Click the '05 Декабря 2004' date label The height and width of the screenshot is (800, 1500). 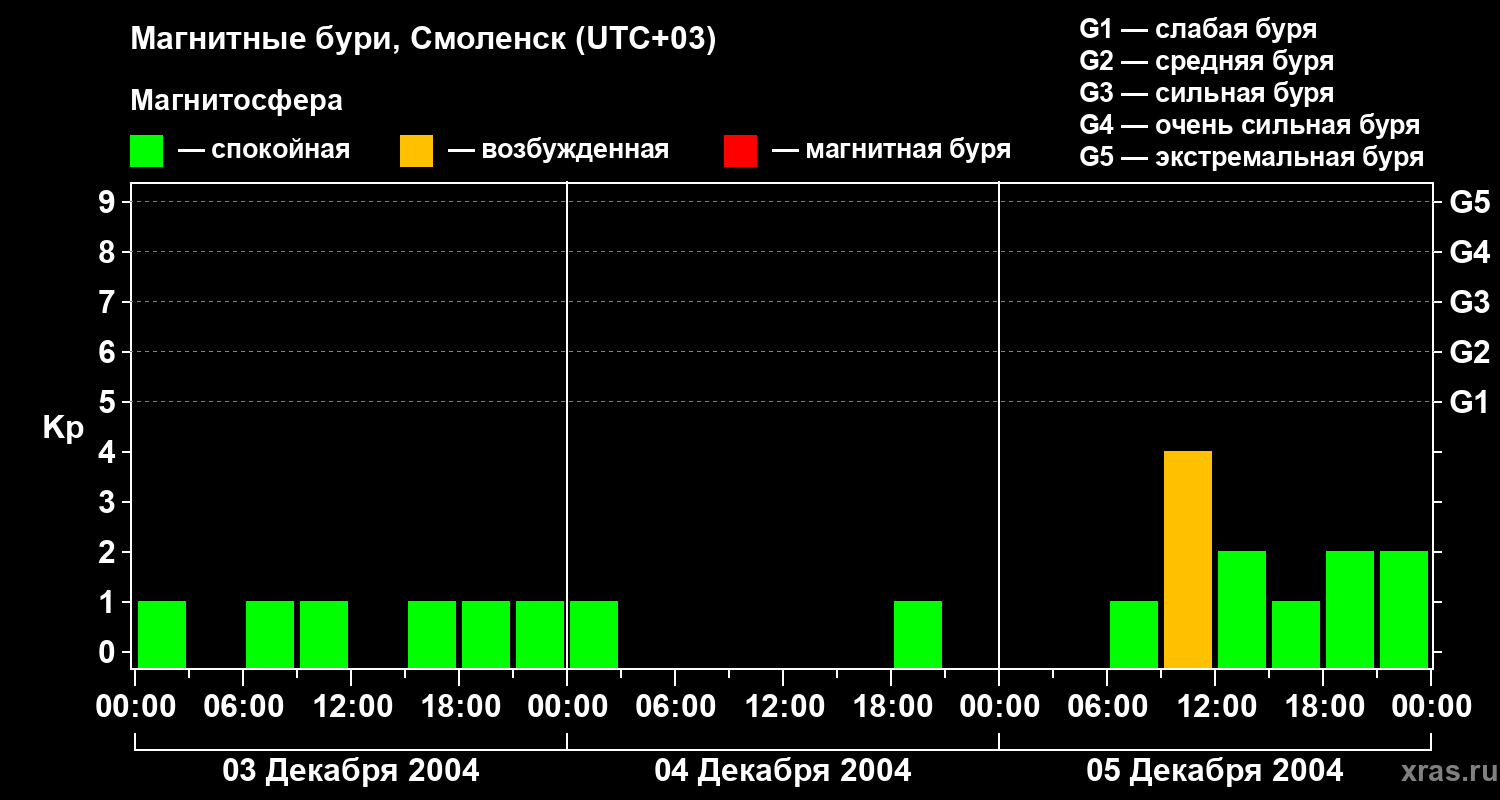pyautogui.click(x=1215, y=771)
